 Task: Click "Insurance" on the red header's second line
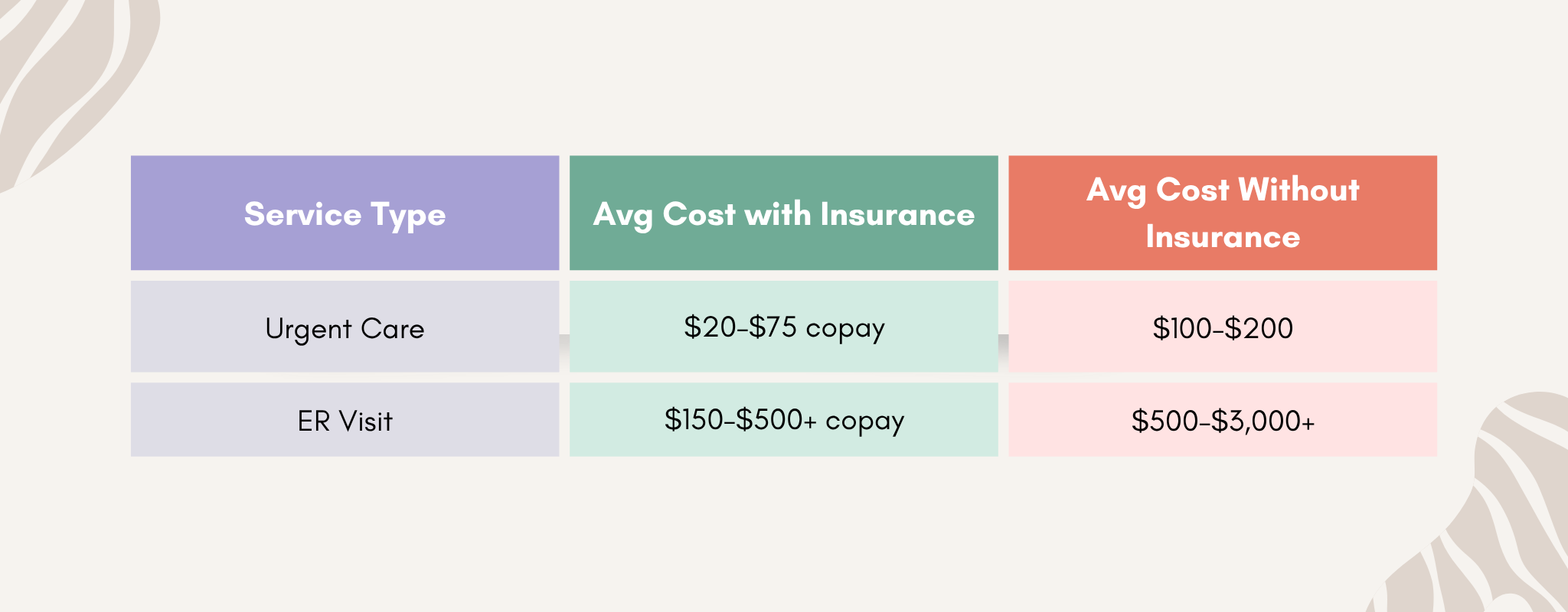click(1223, 236)
